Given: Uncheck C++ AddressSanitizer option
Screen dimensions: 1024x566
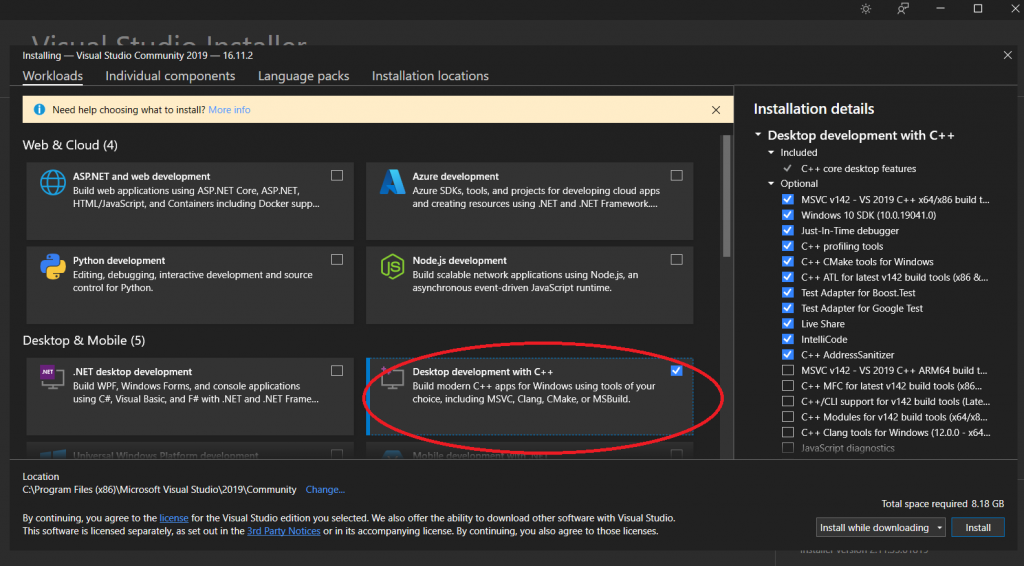Looking at the screenshot, I should pos(788,354).
